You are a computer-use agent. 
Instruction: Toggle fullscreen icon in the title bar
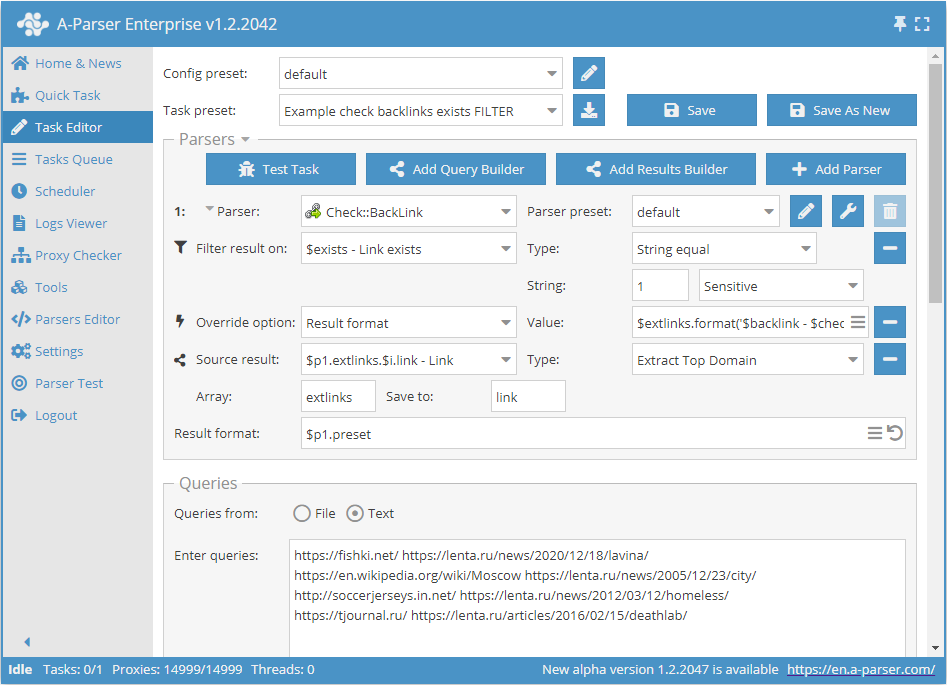coord(922,23)
